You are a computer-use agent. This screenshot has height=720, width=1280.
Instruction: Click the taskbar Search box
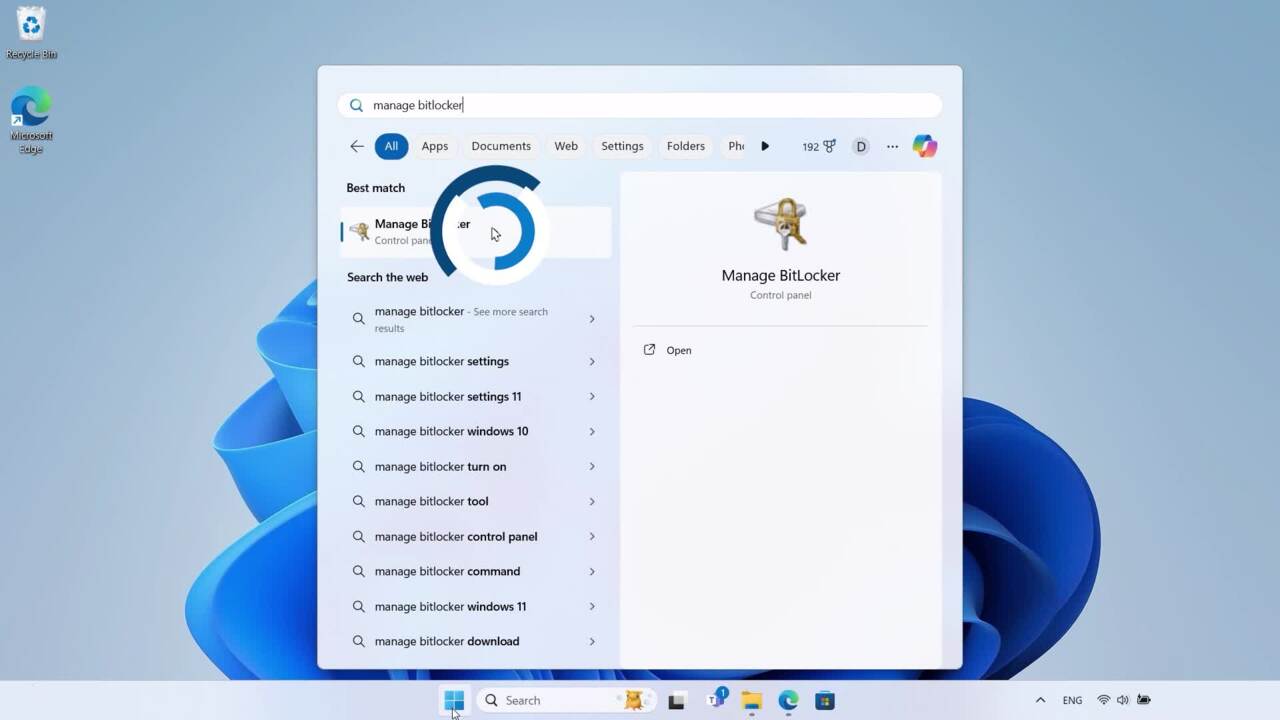pos(566,700)
